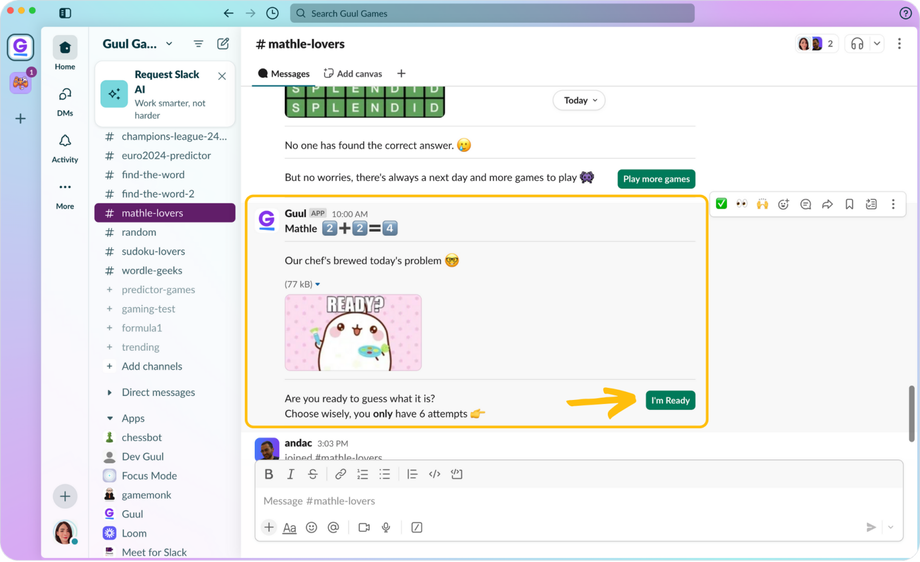Toggle ordered list formatting
The image size is (920, 562).
coord(363,474)
